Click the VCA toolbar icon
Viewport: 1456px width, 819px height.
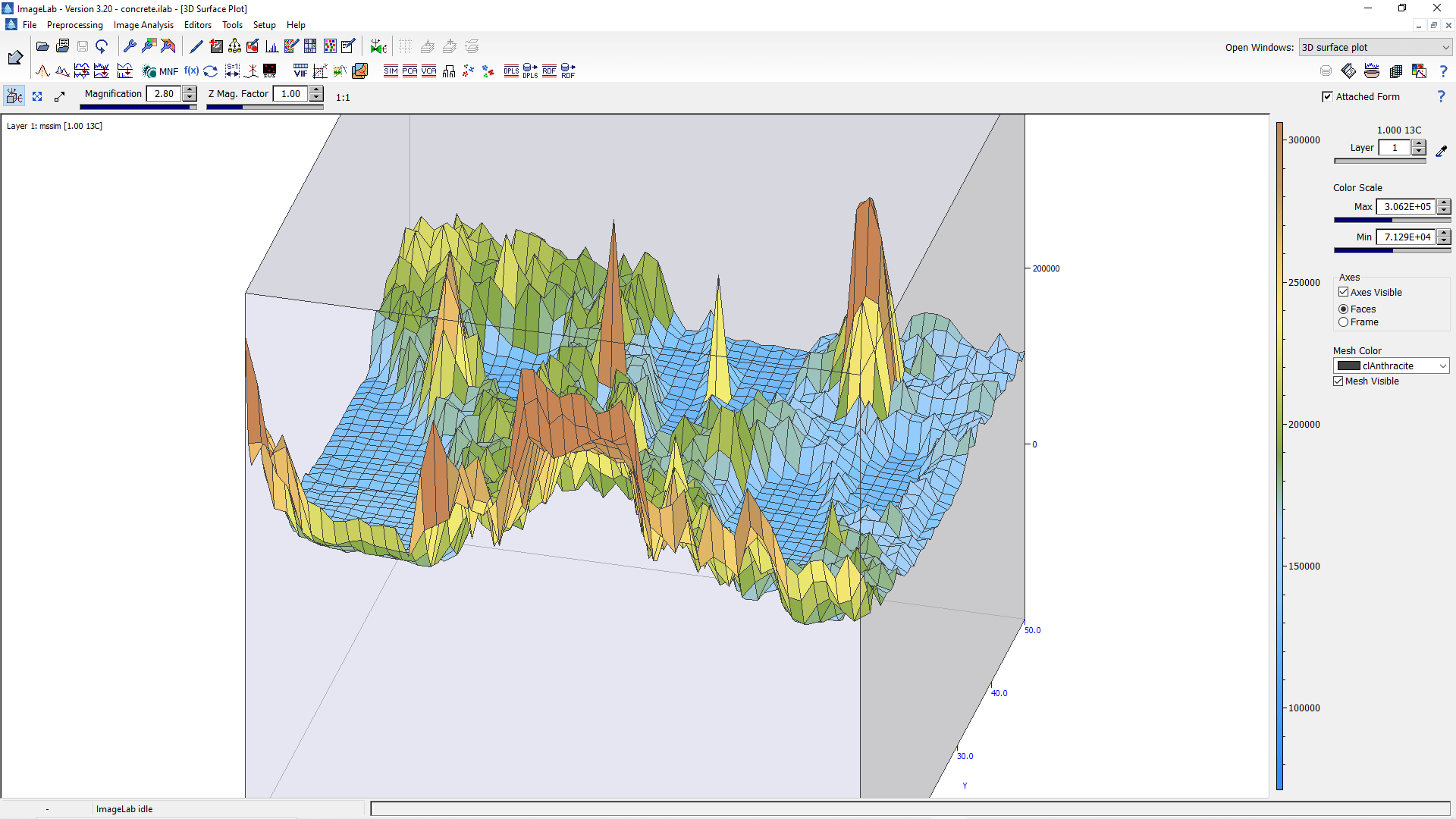428,71
